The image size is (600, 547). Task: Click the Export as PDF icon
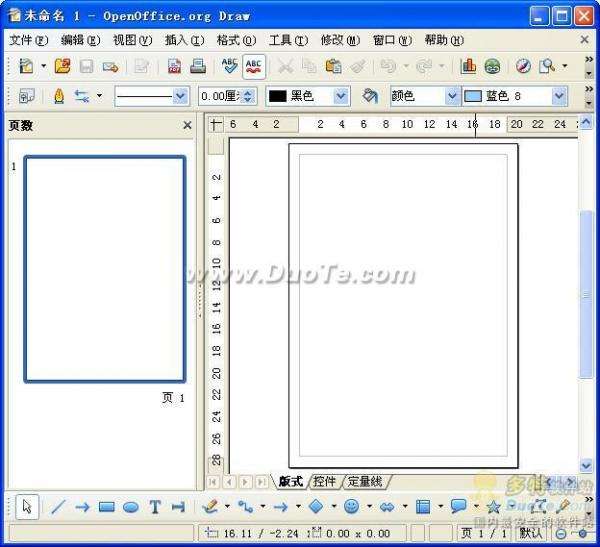(x=174, y=66)
